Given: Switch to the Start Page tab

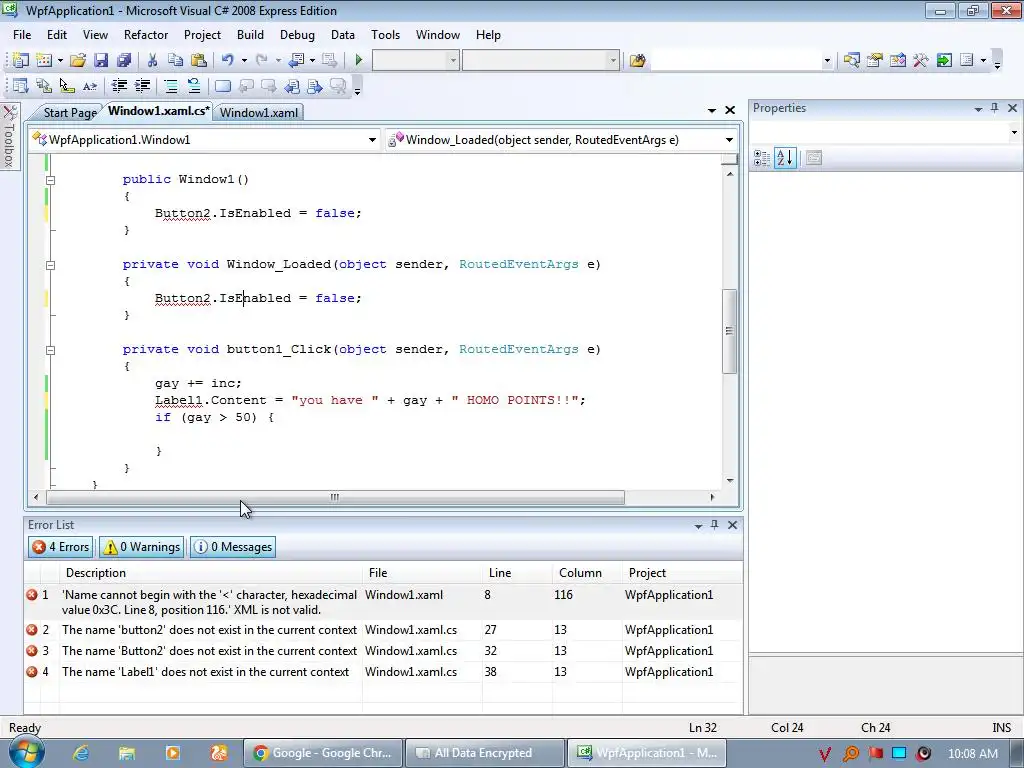Looking at the screenshot, I should (69, 112).
